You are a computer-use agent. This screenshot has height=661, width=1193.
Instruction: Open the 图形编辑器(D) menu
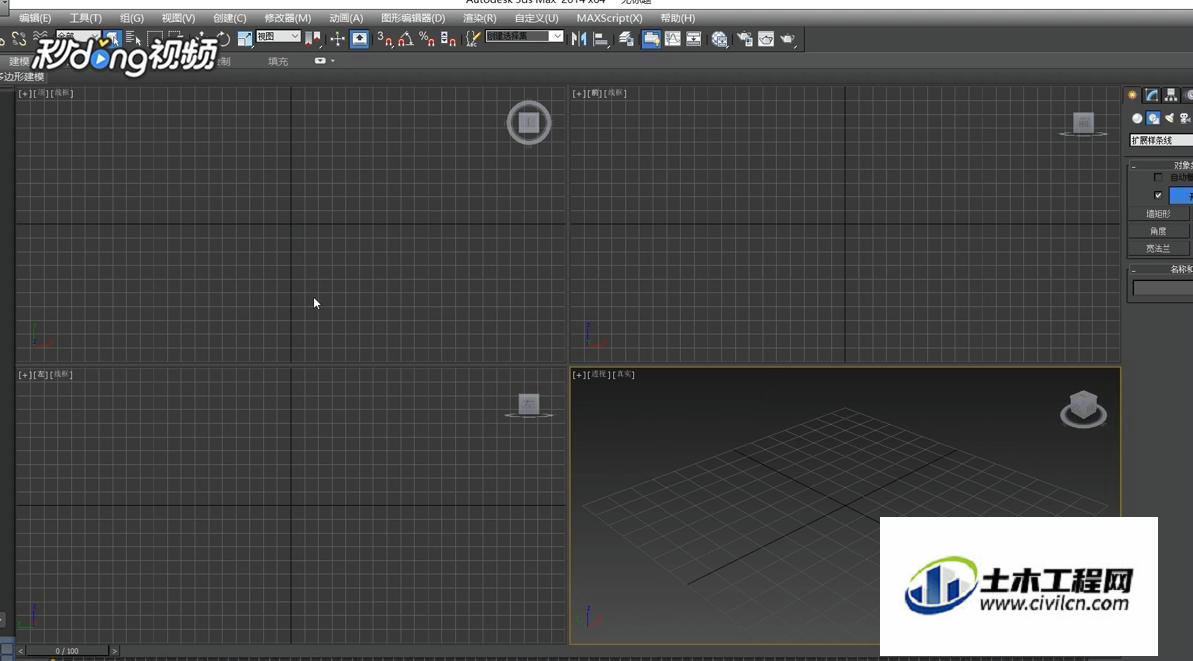point(413,18)
